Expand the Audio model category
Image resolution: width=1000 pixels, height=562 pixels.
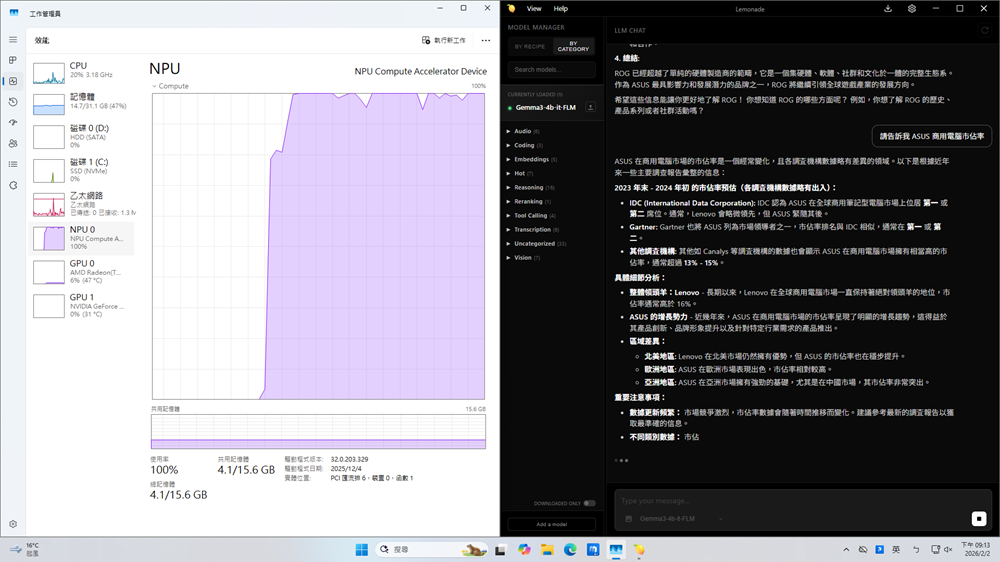523,131
